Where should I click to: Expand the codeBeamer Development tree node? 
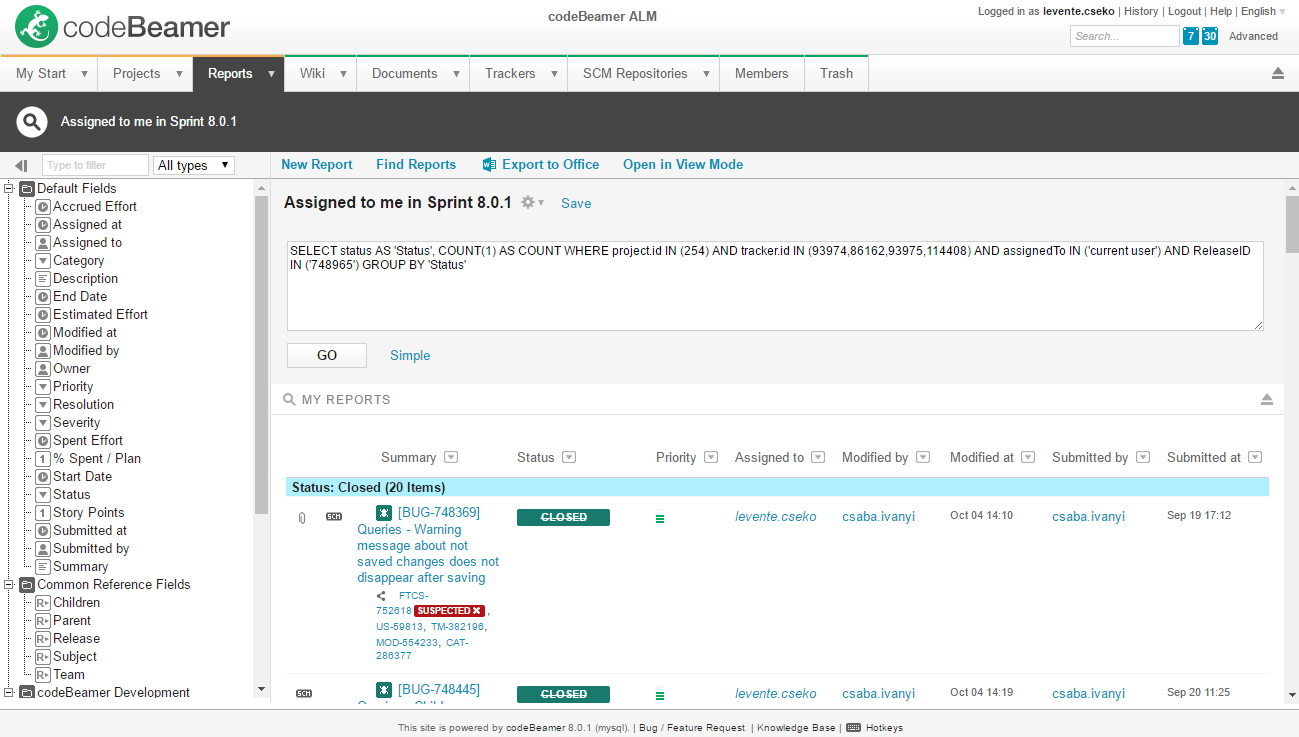[x=9, y=692]
